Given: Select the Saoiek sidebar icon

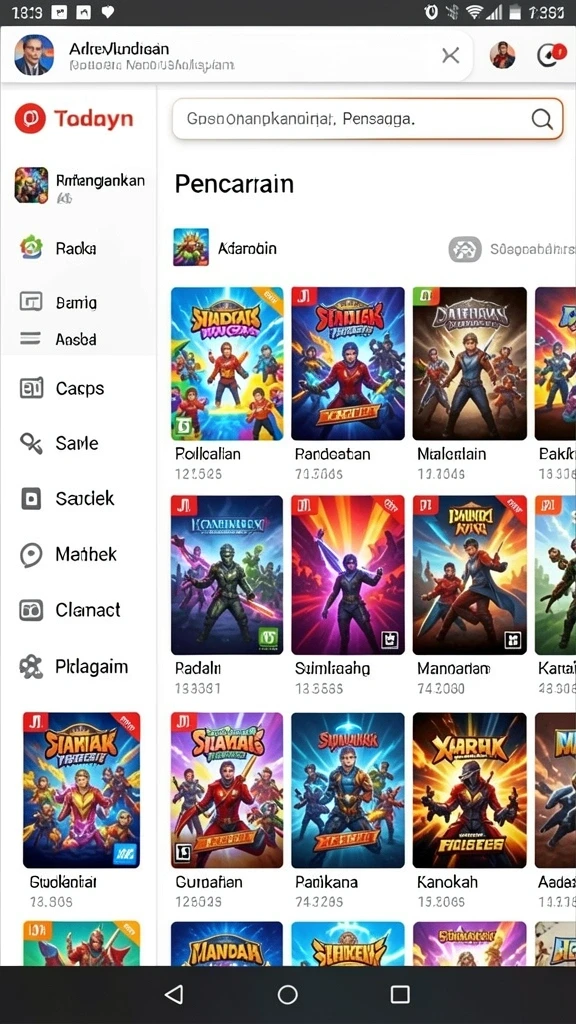Looking at the screenshot, I should pos(31,498).
